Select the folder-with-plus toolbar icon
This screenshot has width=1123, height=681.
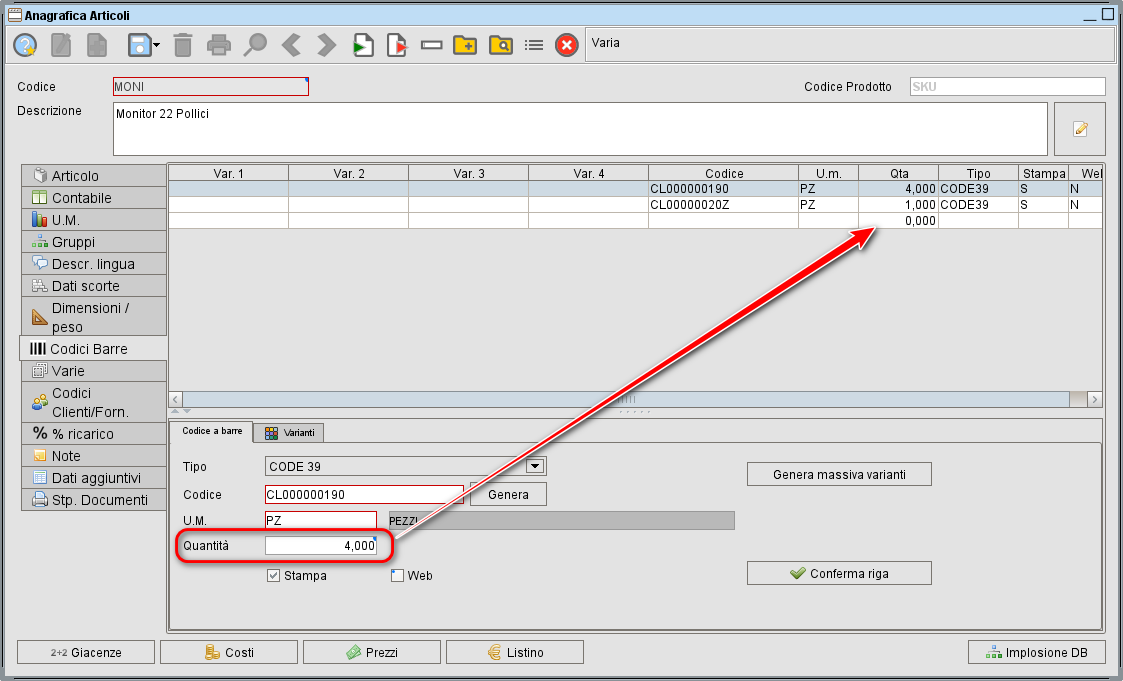465,44
